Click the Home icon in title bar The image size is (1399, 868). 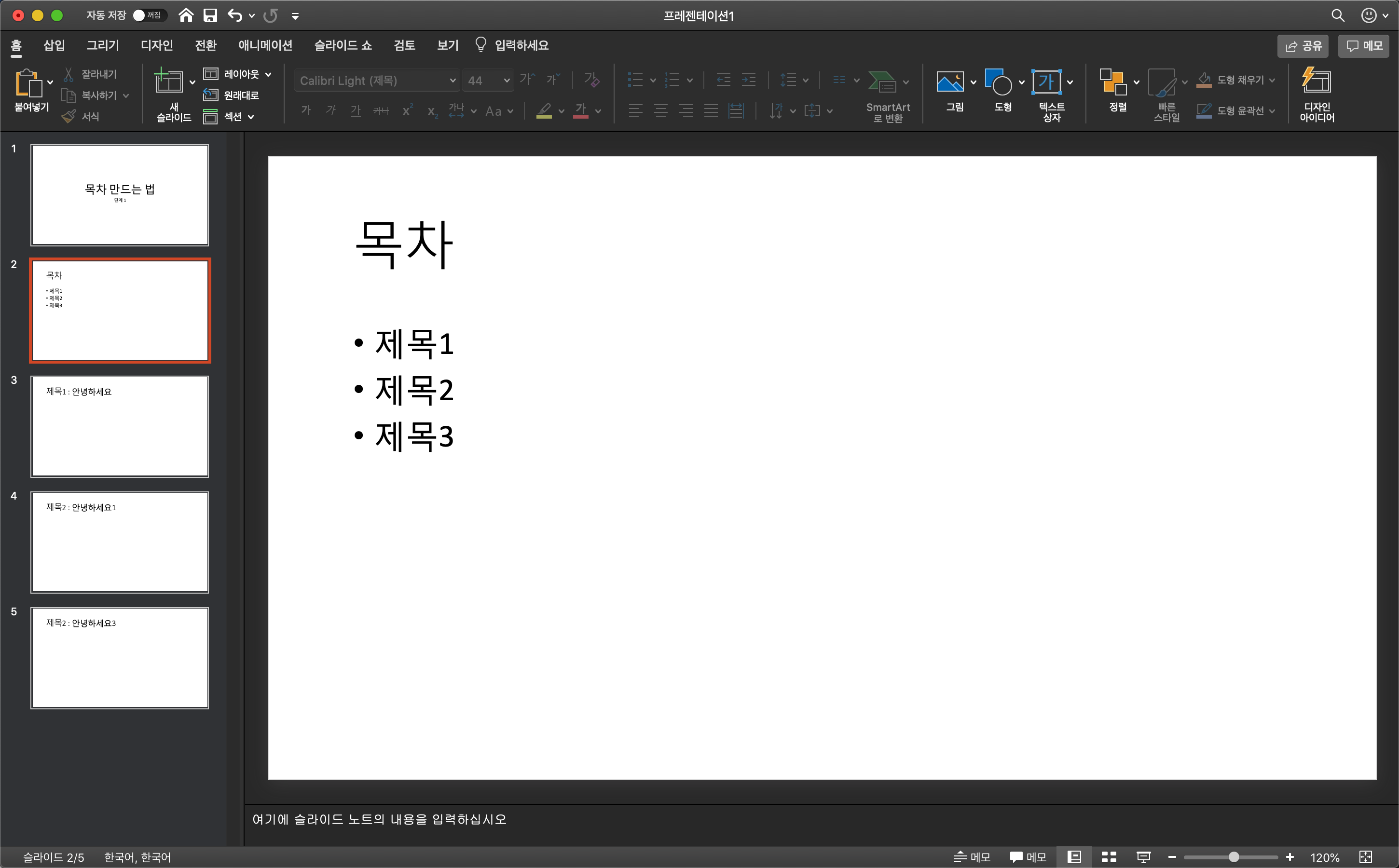point(186,15)
